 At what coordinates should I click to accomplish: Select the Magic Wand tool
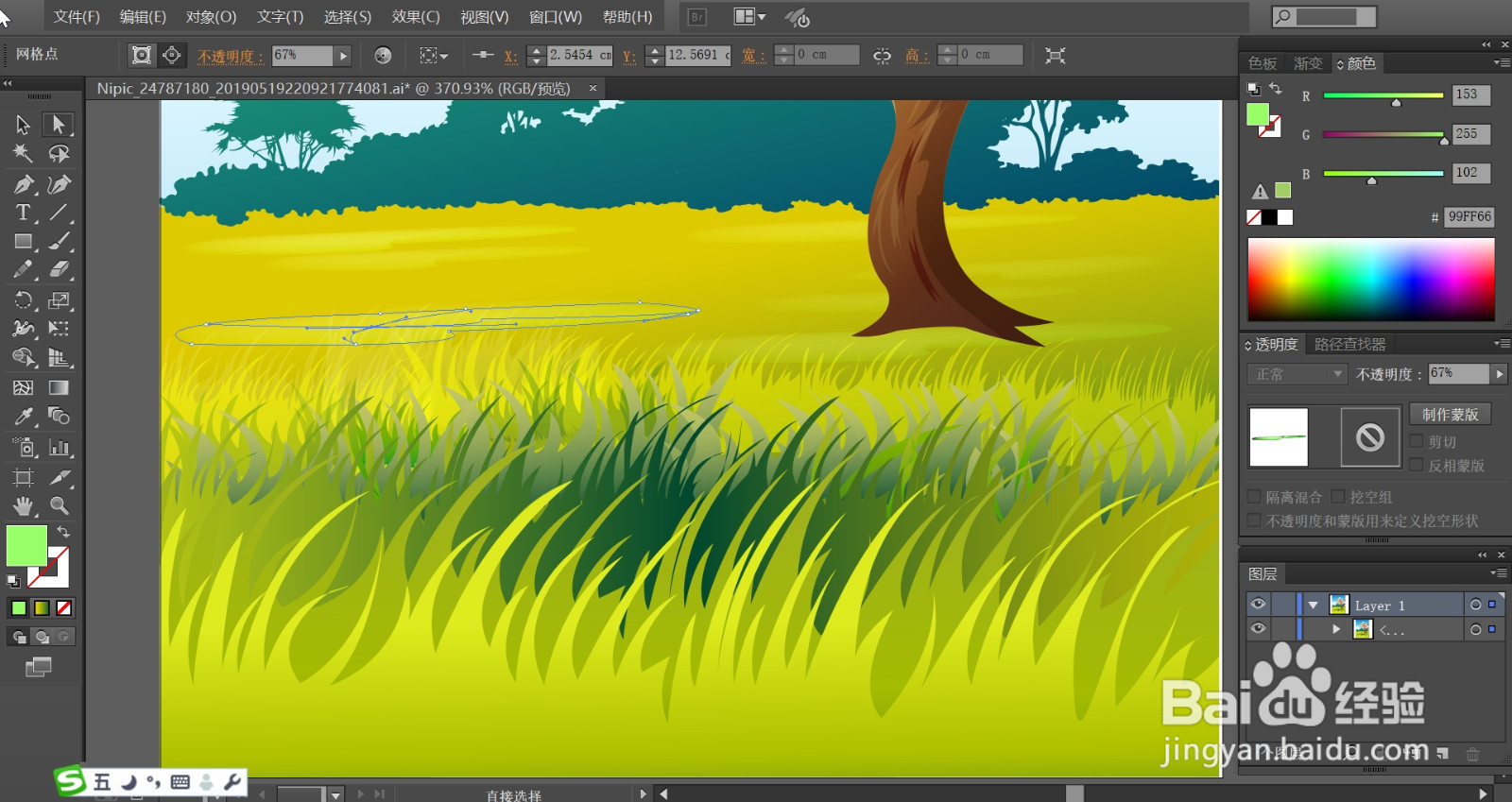24,153
